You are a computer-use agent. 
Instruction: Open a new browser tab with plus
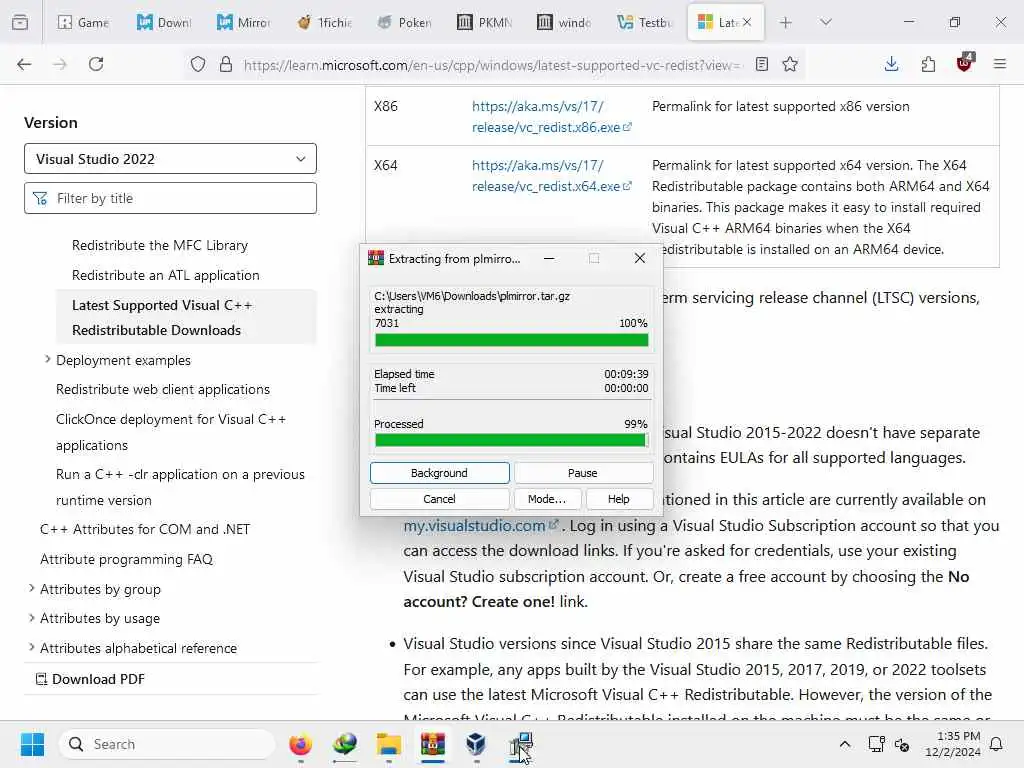point(786,22)
